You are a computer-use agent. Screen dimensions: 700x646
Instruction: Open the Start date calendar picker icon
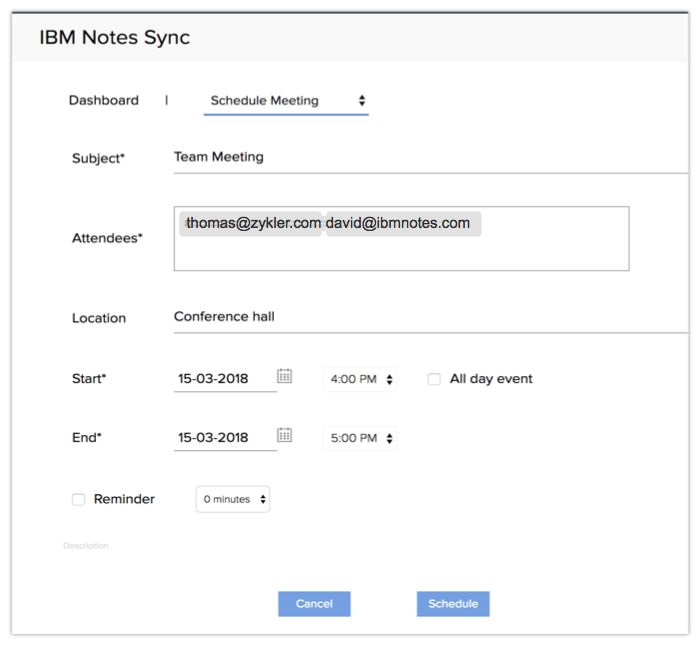(x=285, y=377)
